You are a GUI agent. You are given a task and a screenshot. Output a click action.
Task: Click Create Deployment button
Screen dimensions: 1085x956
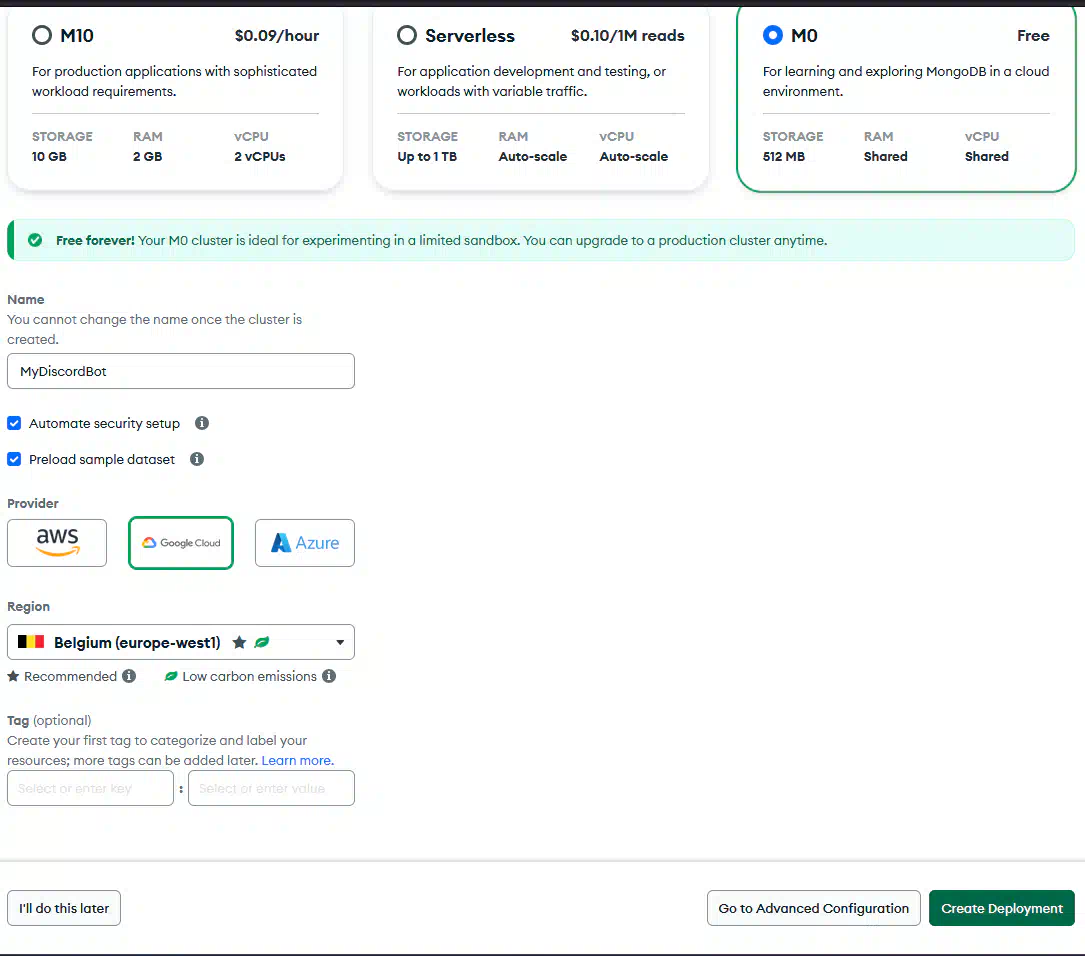click(1002, 908)
